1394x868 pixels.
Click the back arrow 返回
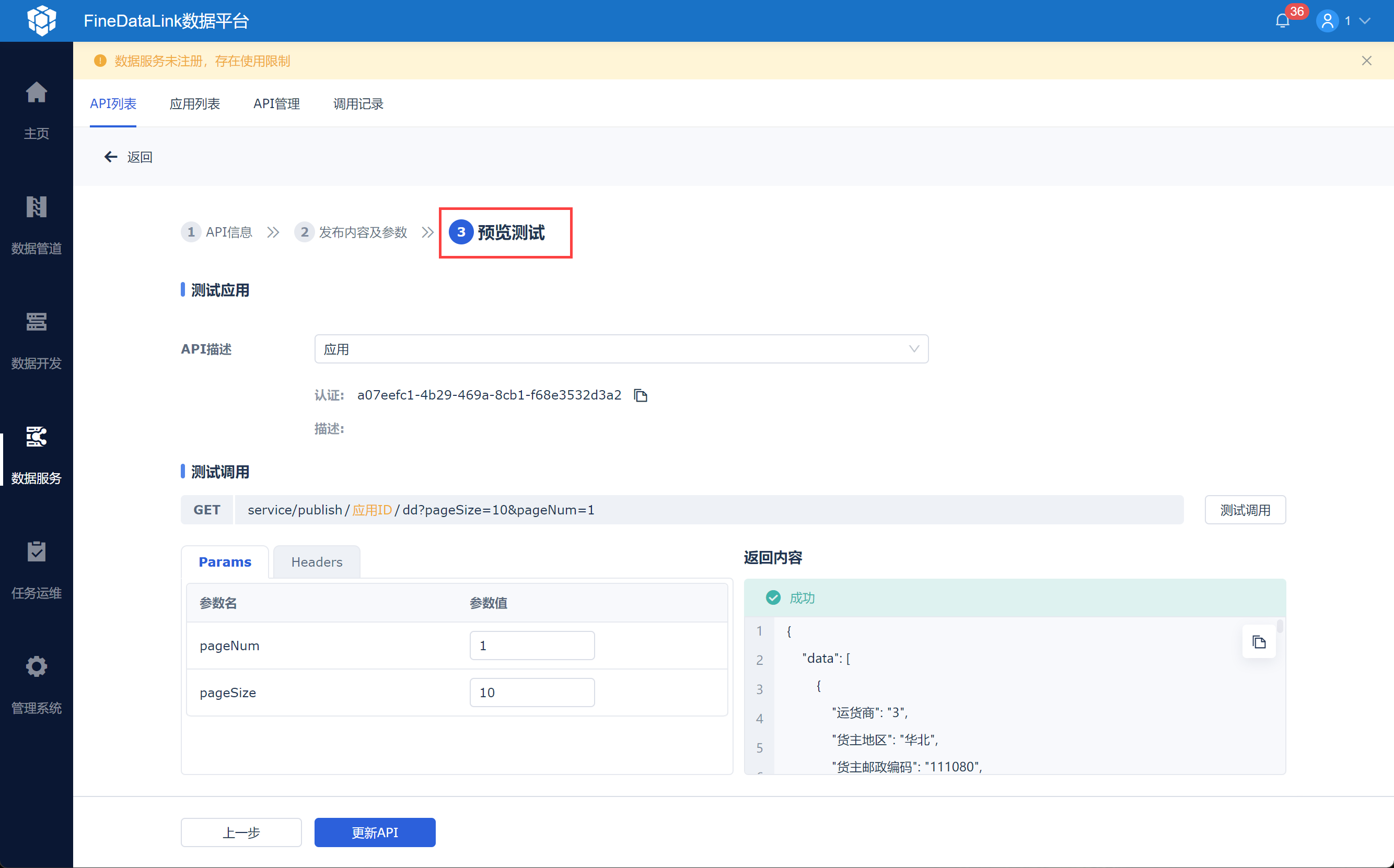(x=110, y=157)
